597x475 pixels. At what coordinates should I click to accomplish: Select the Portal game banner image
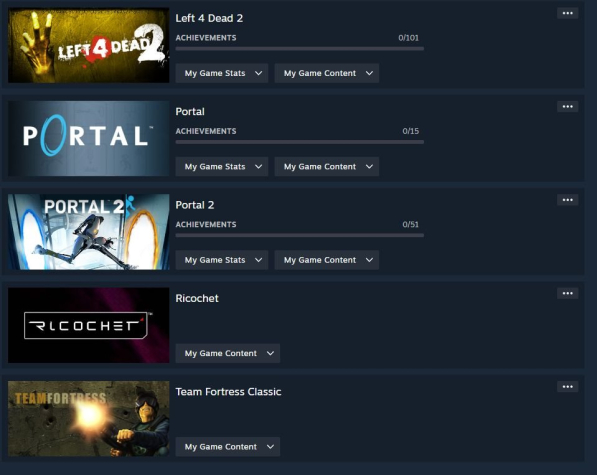(89, 139)
